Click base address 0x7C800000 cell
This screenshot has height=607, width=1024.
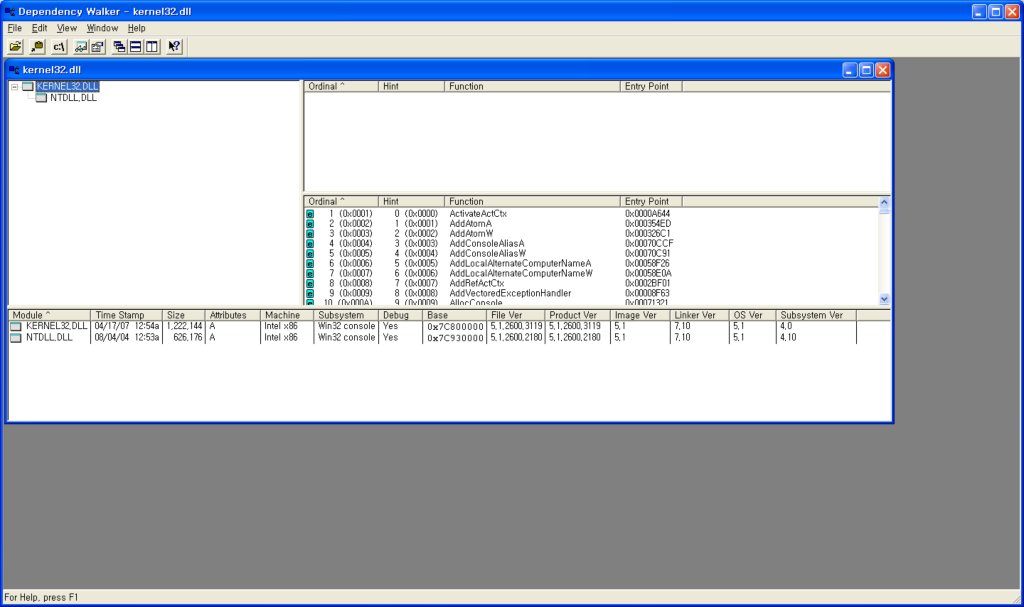tap(455, 327)
